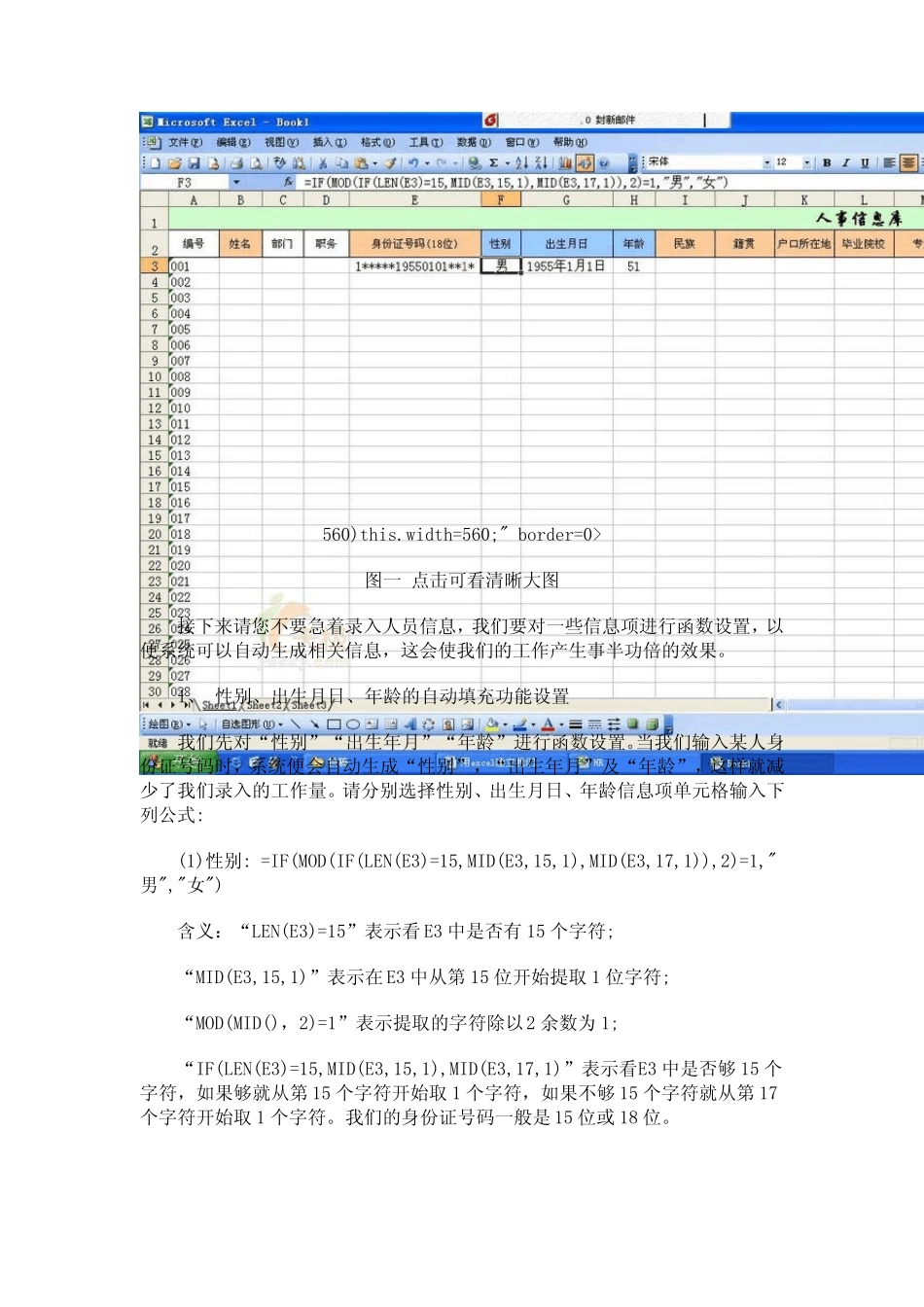
Task: Paste using the clipboard Paste icon
Action: click(361, 162)
